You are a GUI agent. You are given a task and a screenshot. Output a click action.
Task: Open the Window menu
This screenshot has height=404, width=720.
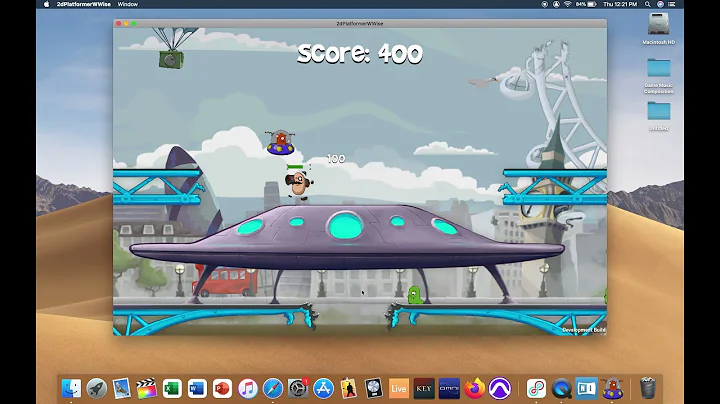(x=128, y=4)
